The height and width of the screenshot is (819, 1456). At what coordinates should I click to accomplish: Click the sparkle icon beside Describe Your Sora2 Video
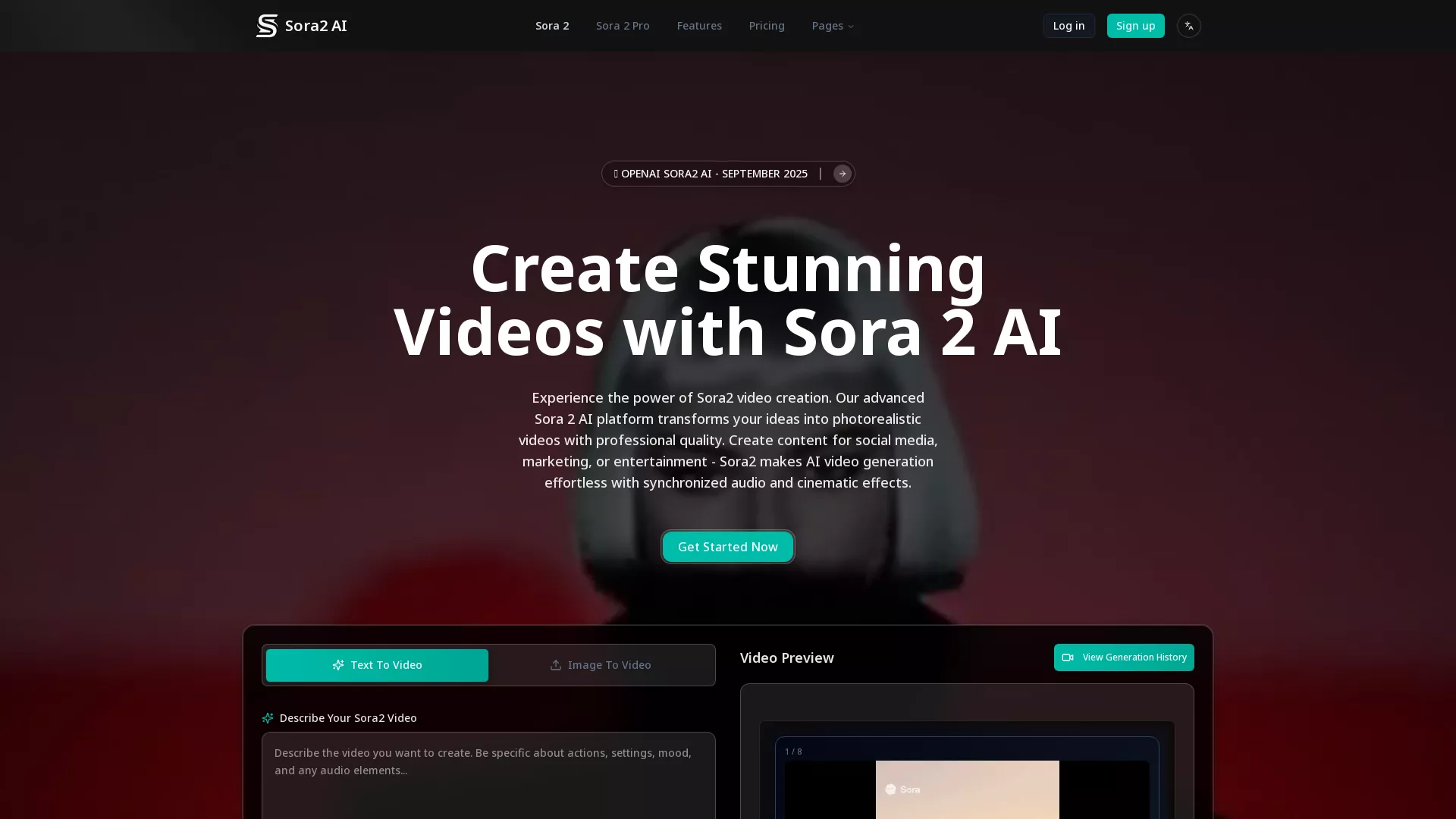point(267,717)
